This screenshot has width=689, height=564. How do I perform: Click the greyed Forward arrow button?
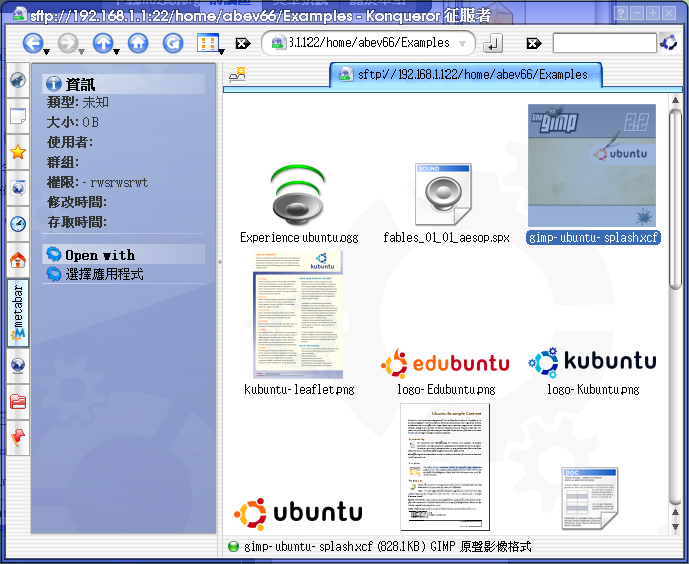pos(68,43)
